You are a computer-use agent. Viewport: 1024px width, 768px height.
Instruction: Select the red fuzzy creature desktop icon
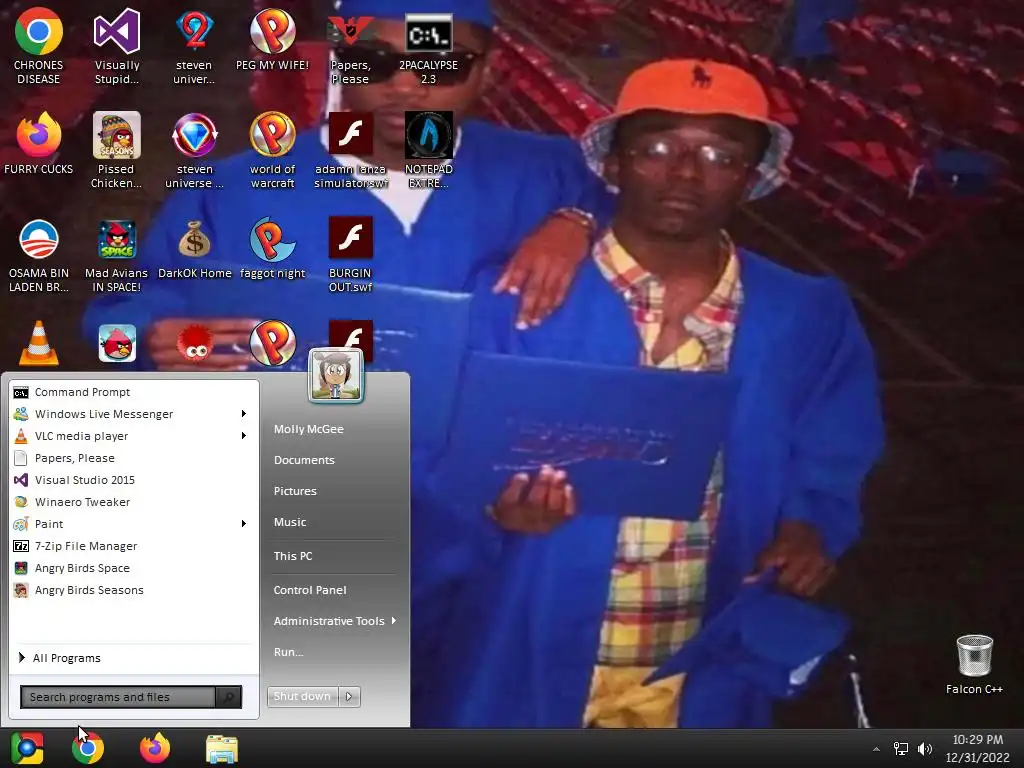point(195,344)
